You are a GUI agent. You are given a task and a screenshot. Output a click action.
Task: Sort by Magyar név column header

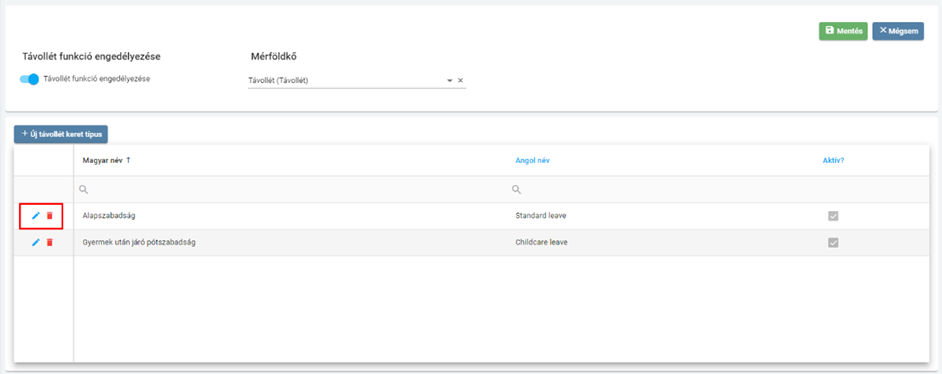(102, 161)
